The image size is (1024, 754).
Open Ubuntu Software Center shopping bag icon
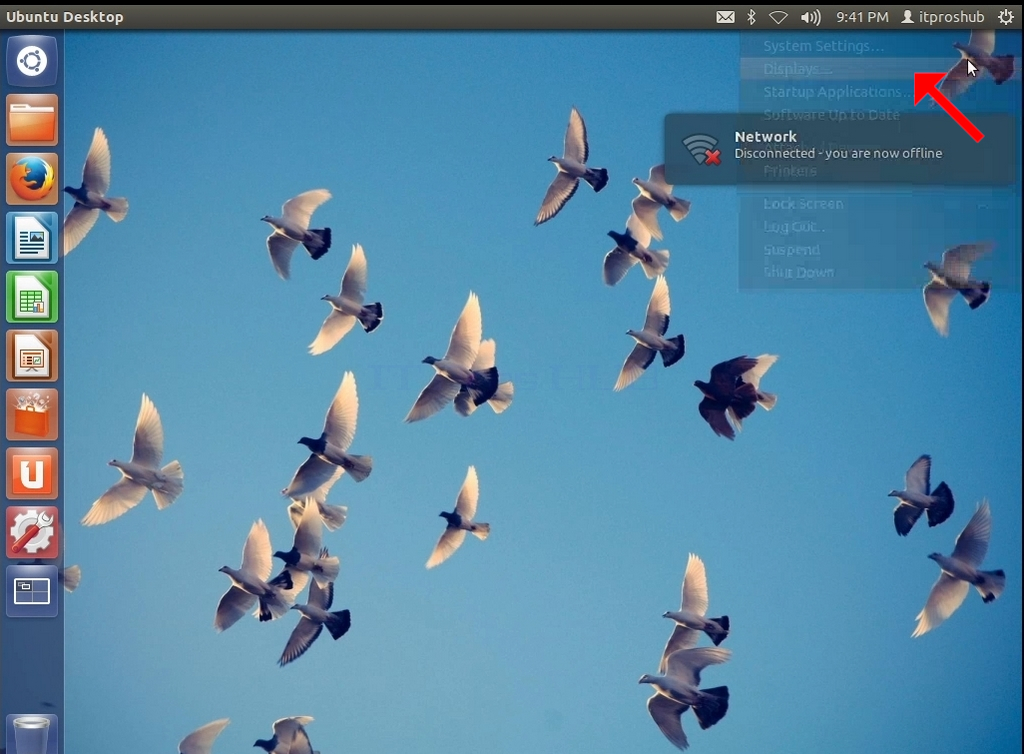click(x=32, y=415)
